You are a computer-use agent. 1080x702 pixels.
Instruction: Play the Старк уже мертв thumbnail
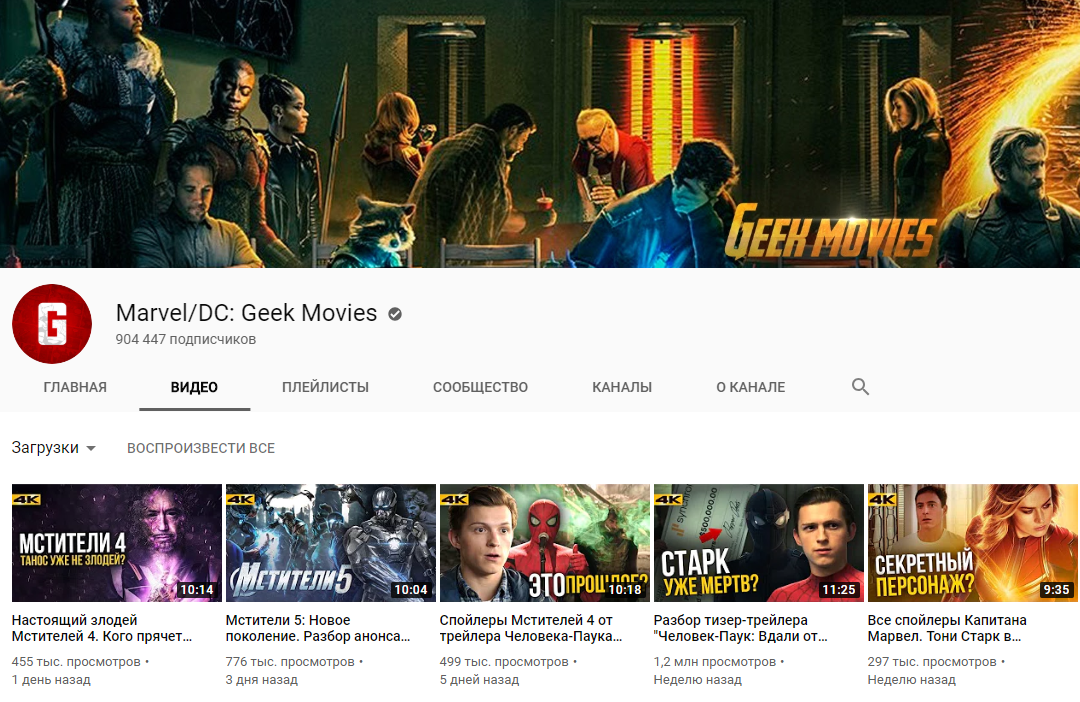click(758, 543)
